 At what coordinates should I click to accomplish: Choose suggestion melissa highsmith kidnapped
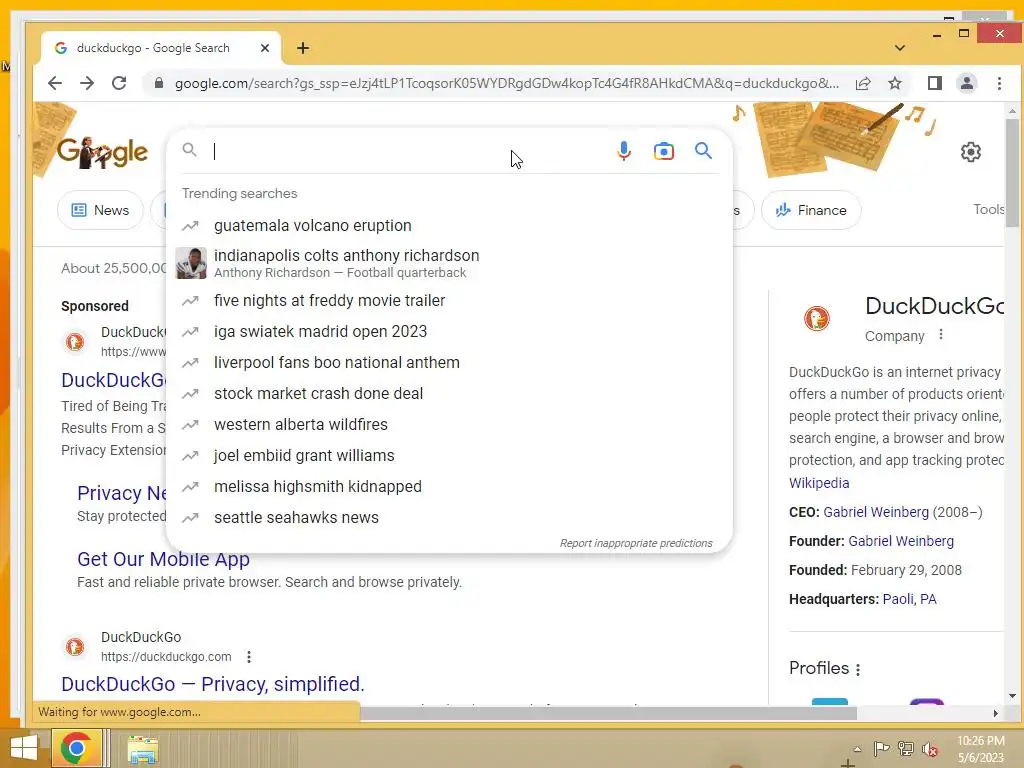(x=449, y=487)
